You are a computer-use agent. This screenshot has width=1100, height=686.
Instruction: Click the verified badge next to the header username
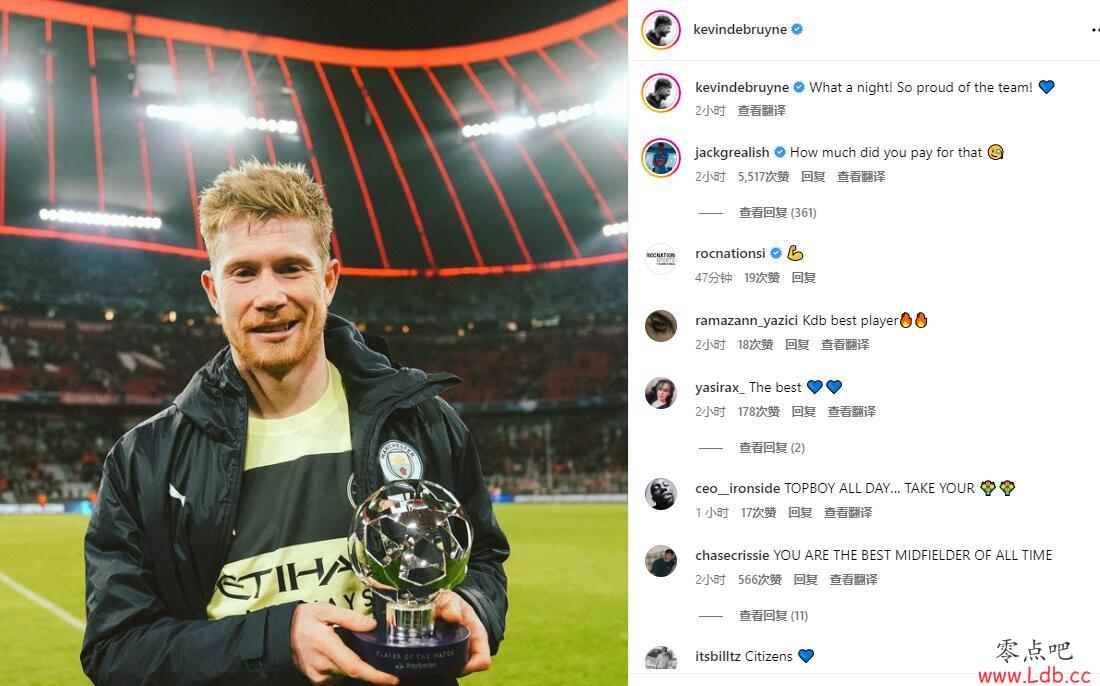[x=797, y=29]
